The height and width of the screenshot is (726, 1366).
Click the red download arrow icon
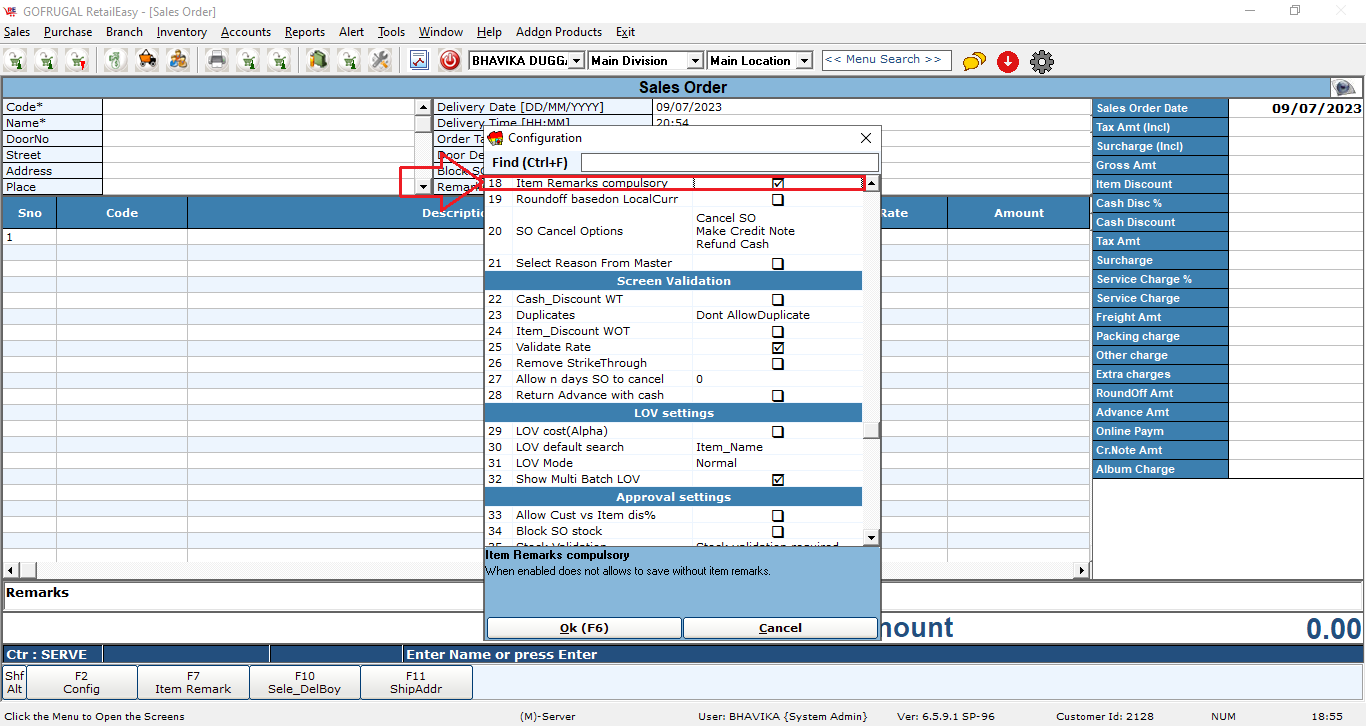1008,62
